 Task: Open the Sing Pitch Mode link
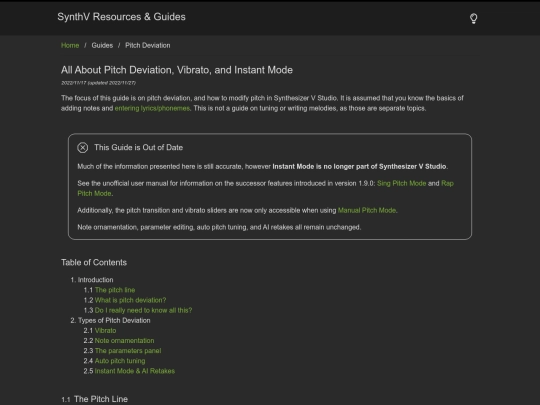[402, 183]
